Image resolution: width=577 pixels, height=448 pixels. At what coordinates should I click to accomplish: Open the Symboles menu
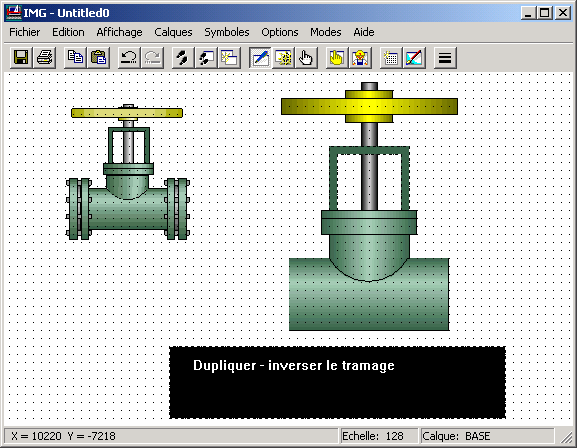click(x=227, y=32)
